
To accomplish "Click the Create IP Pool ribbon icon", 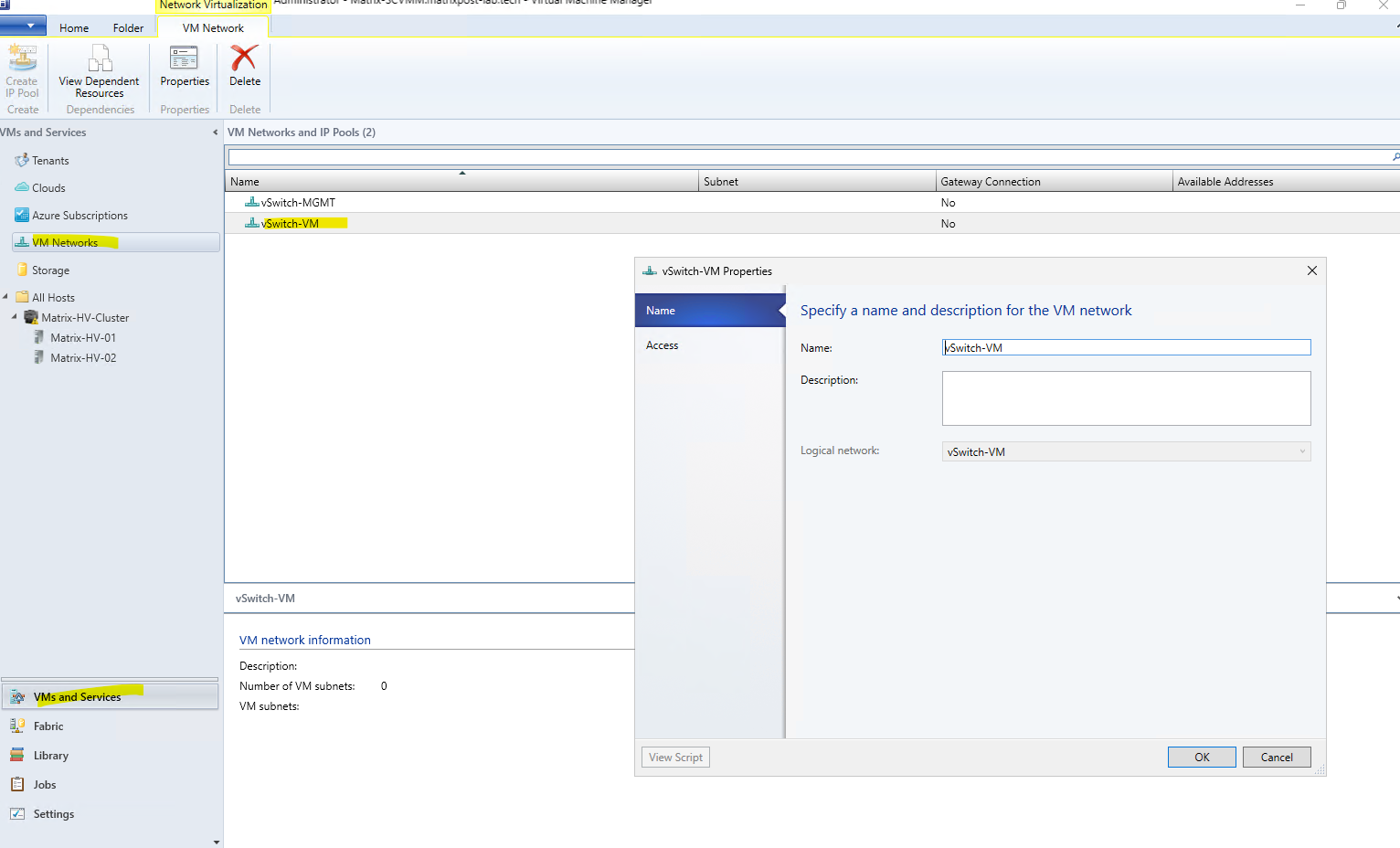I will [x=22, y=58].
